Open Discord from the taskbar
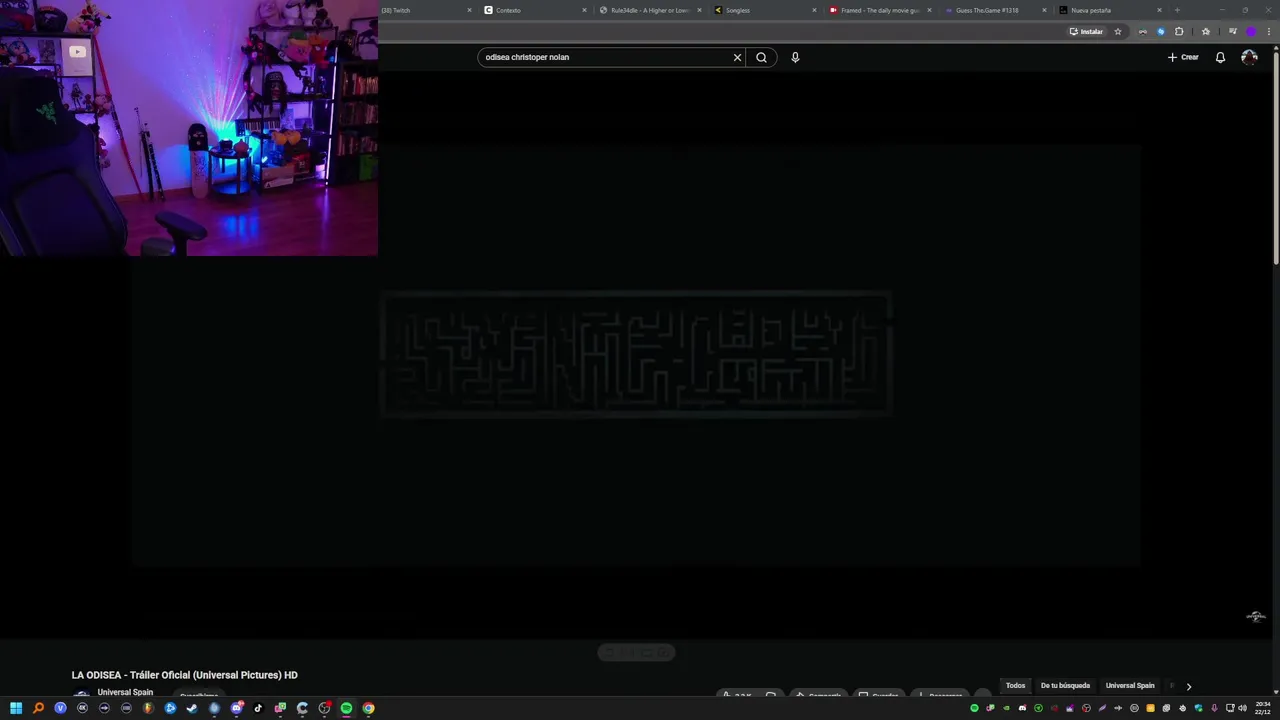This screenshot has width=1280, height=720. click(236, 708)
